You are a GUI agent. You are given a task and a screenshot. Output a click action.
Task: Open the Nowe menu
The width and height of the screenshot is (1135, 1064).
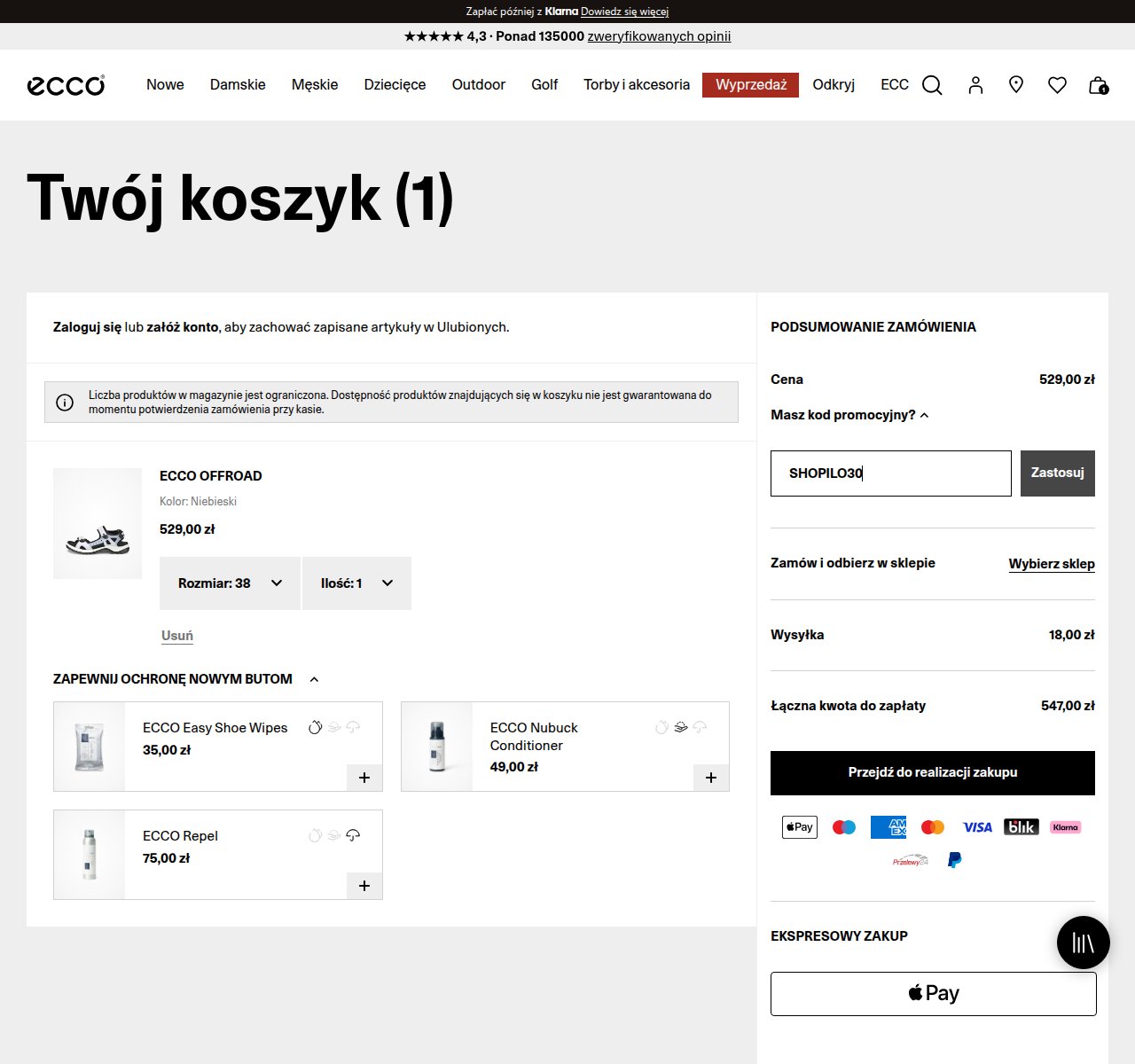coord(165,85)
